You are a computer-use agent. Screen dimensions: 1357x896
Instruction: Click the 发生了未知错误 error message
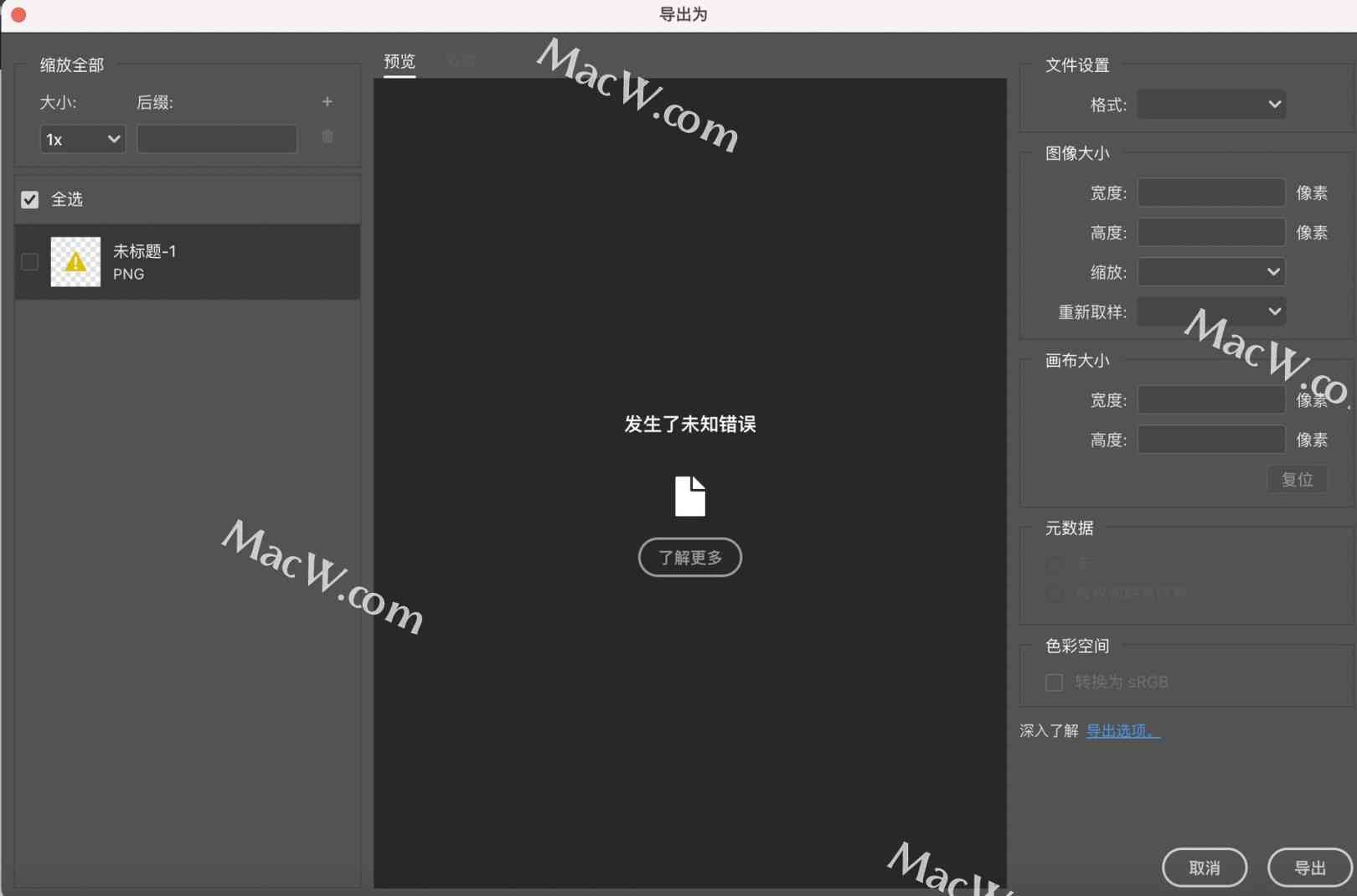coord(689,424)
